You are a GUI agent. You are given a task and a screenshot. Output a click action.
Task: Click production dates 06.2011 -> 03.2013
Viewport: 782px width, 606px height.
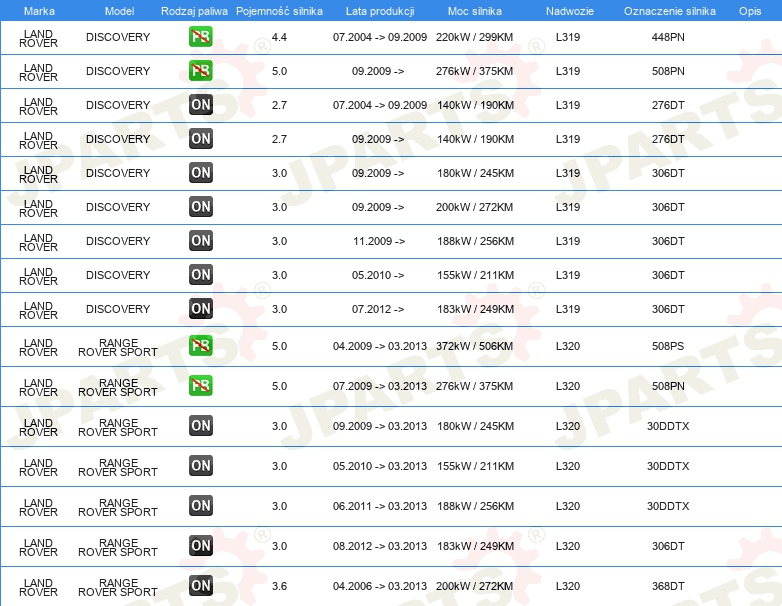380,506
